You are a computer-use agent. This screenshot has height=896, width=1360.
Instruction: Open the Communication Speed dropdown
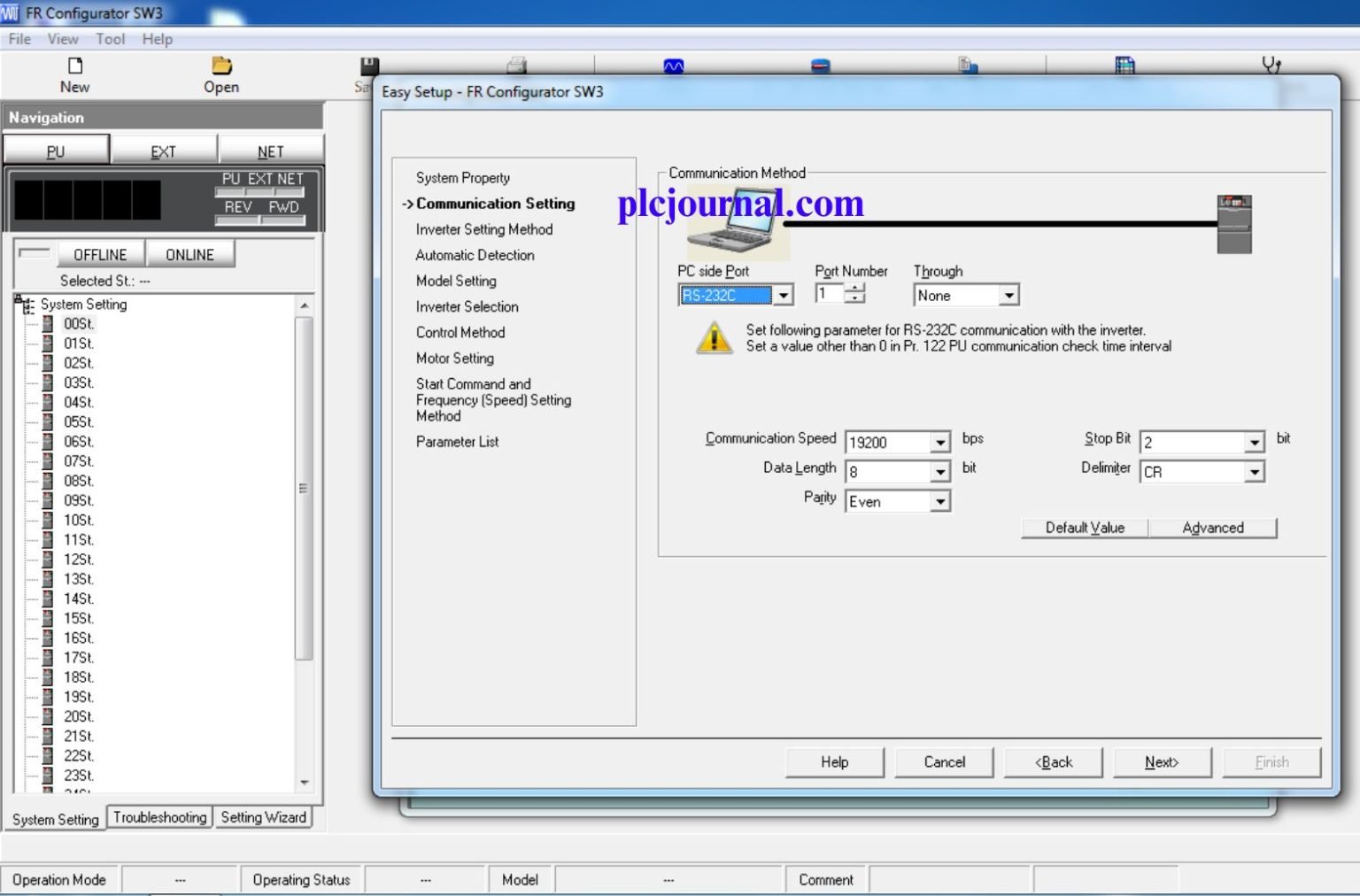pyautogui.click(x=941, y=442)
